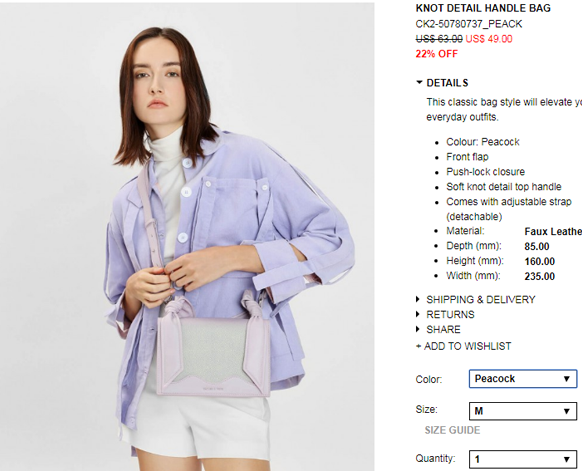Click the Knot Detail Handle Bag title

click(x=483, y=8)
